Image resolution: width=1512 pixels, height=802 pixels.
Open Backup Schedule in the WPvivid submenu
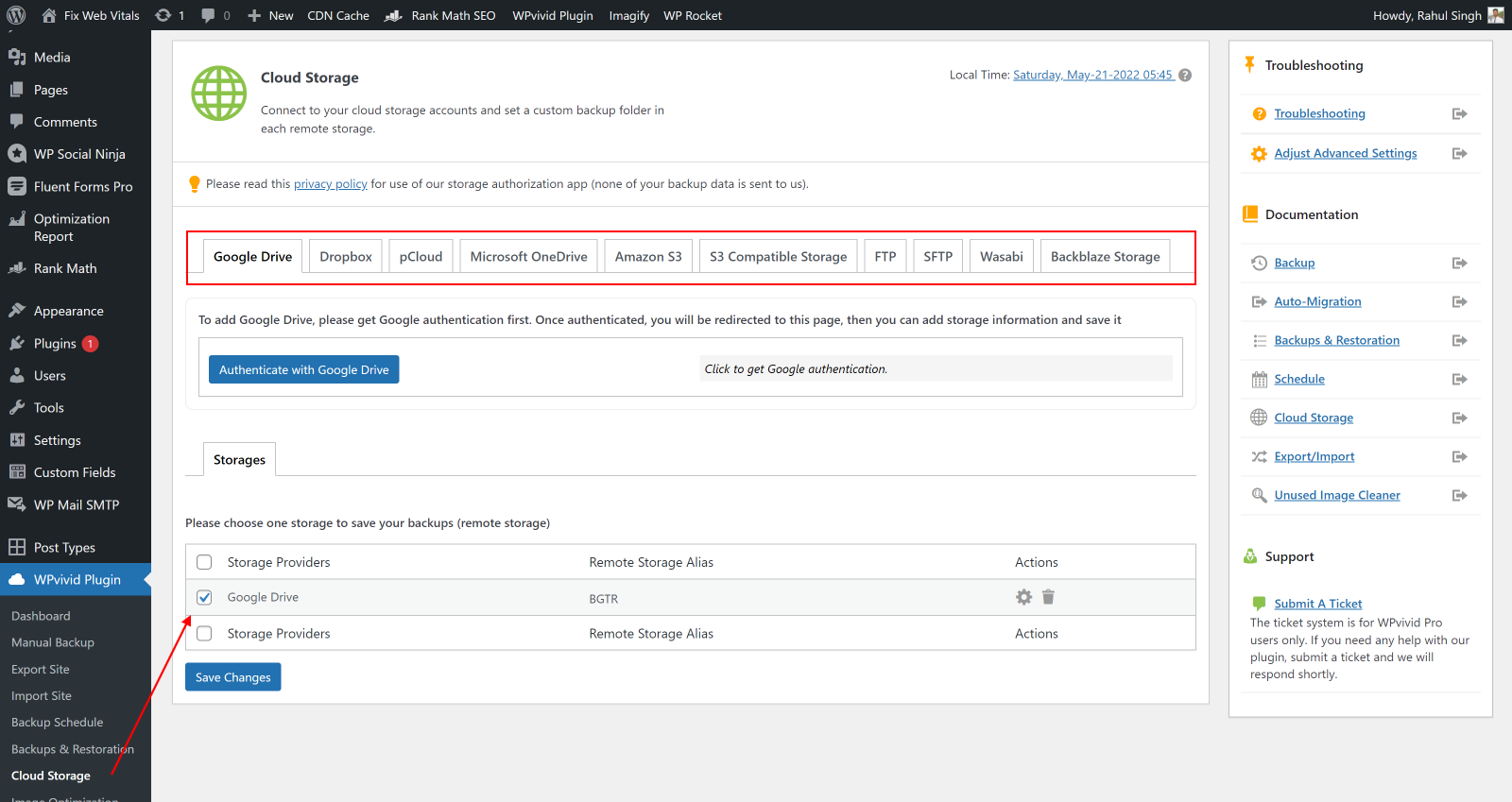tap(58, 723)
